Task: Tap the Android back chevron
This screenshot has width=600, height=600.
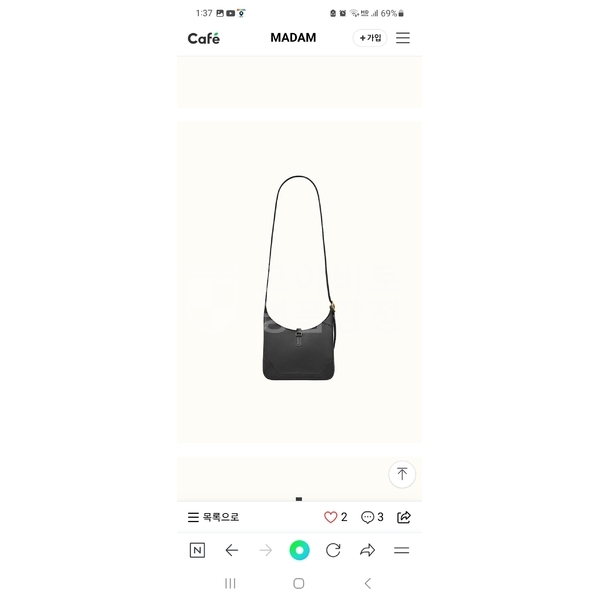Action: 368,584
